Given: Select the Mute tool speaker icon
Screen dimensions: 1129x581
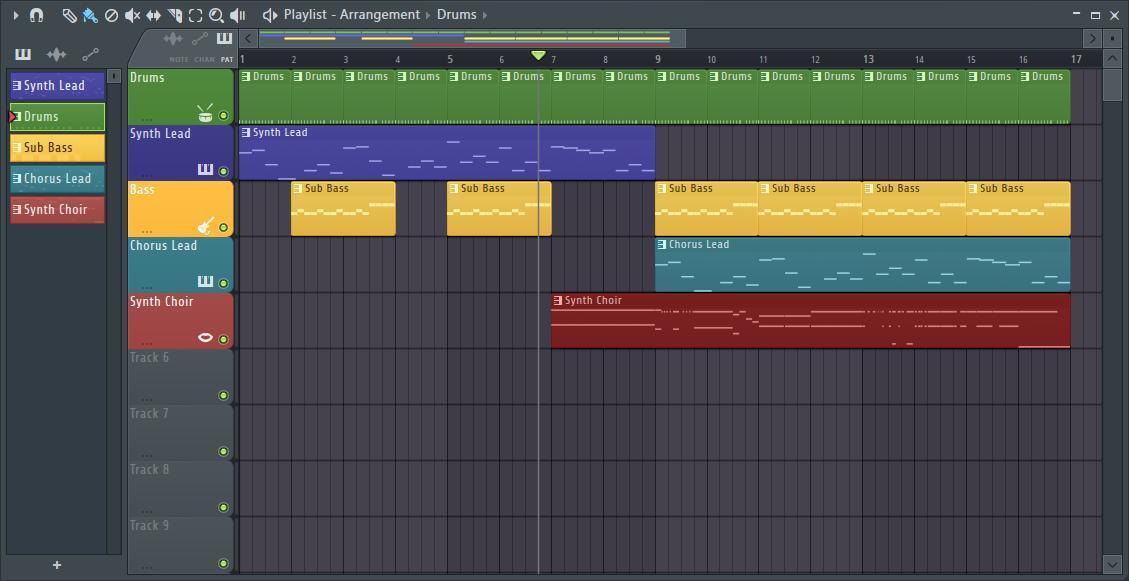Looking at the screenshot, I should [x=131, y=15].
